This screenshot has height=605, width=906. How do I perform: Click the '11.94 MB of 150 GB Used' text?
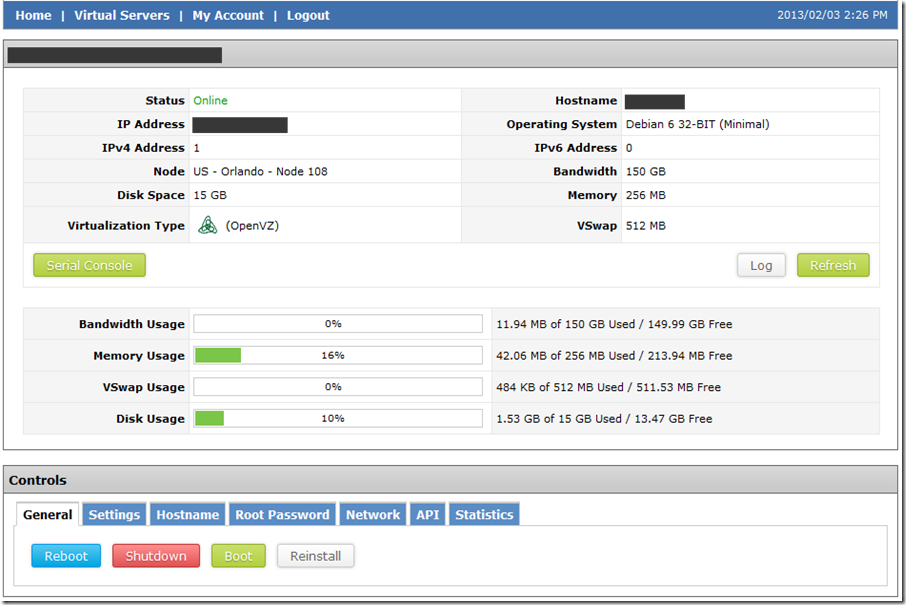pyautogui.click(x=566, y=324)
